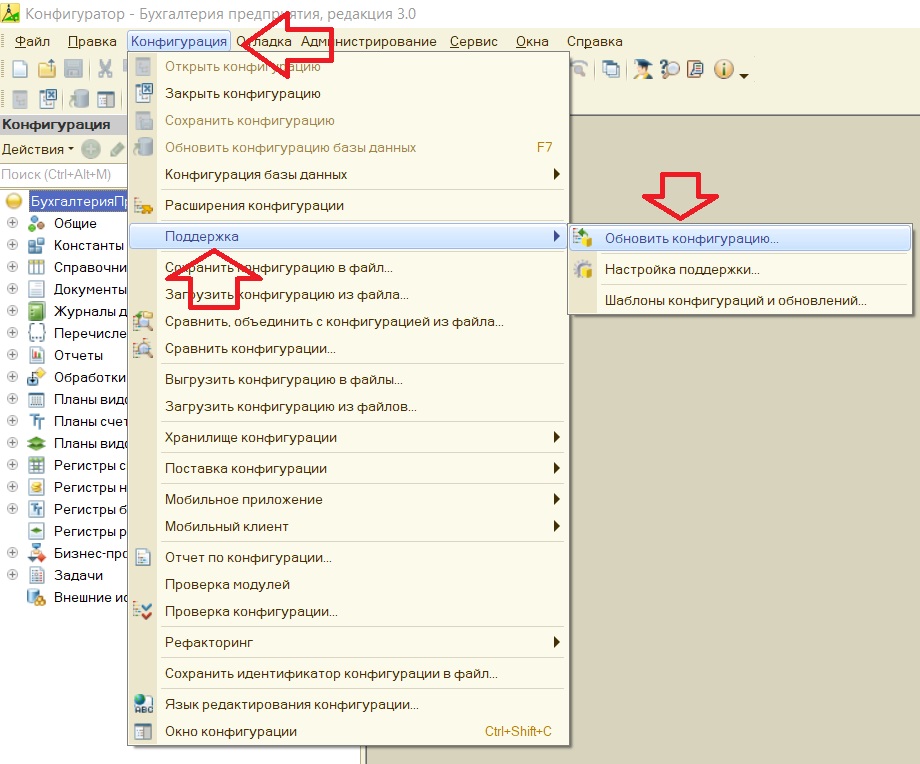Open the Справка menu
Viewport: 920px width, 764px height.
tap(594, 42)
